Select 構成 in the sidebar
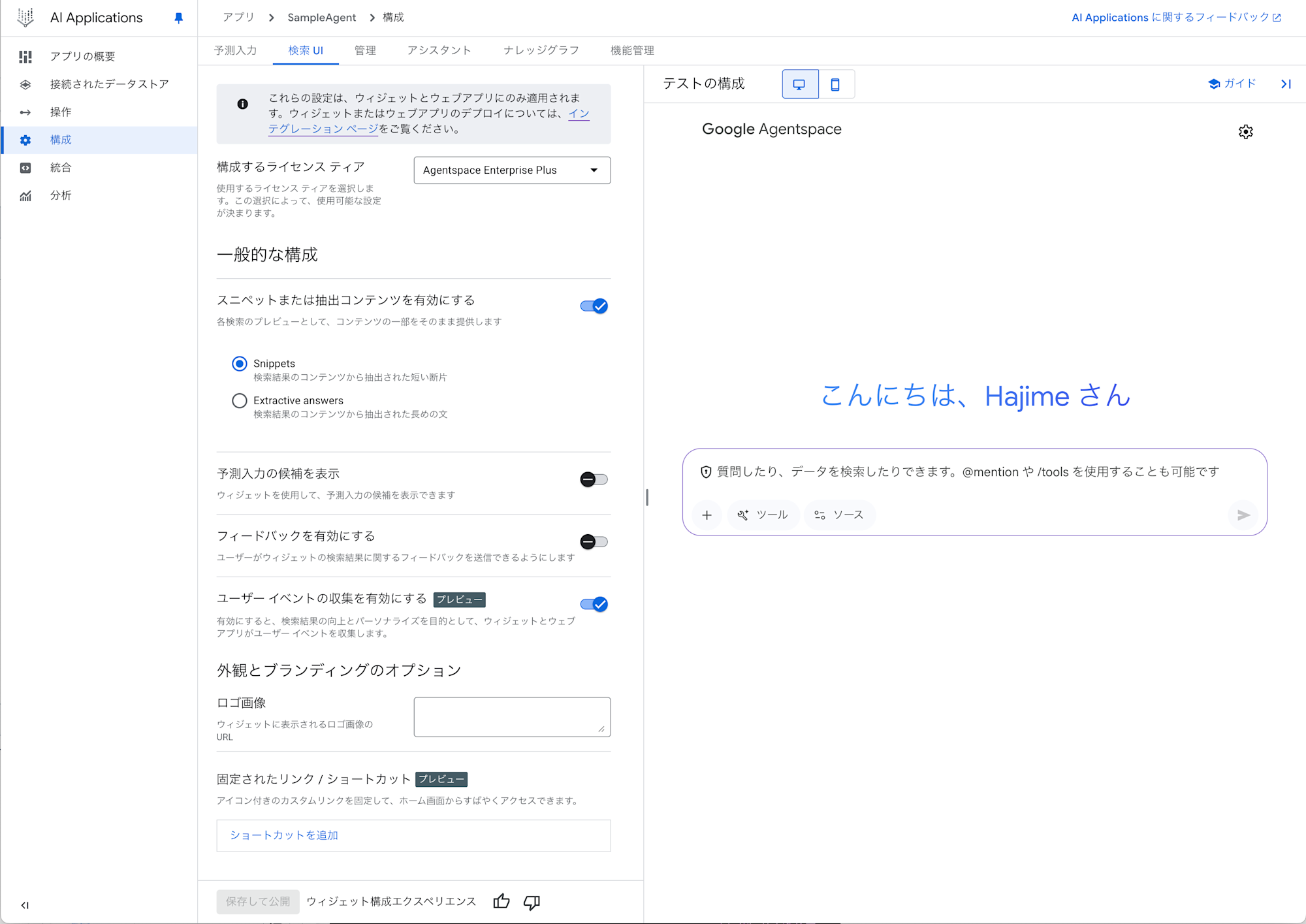The height and width of the screenshot is (924, 1306). [x=99, y=140]
